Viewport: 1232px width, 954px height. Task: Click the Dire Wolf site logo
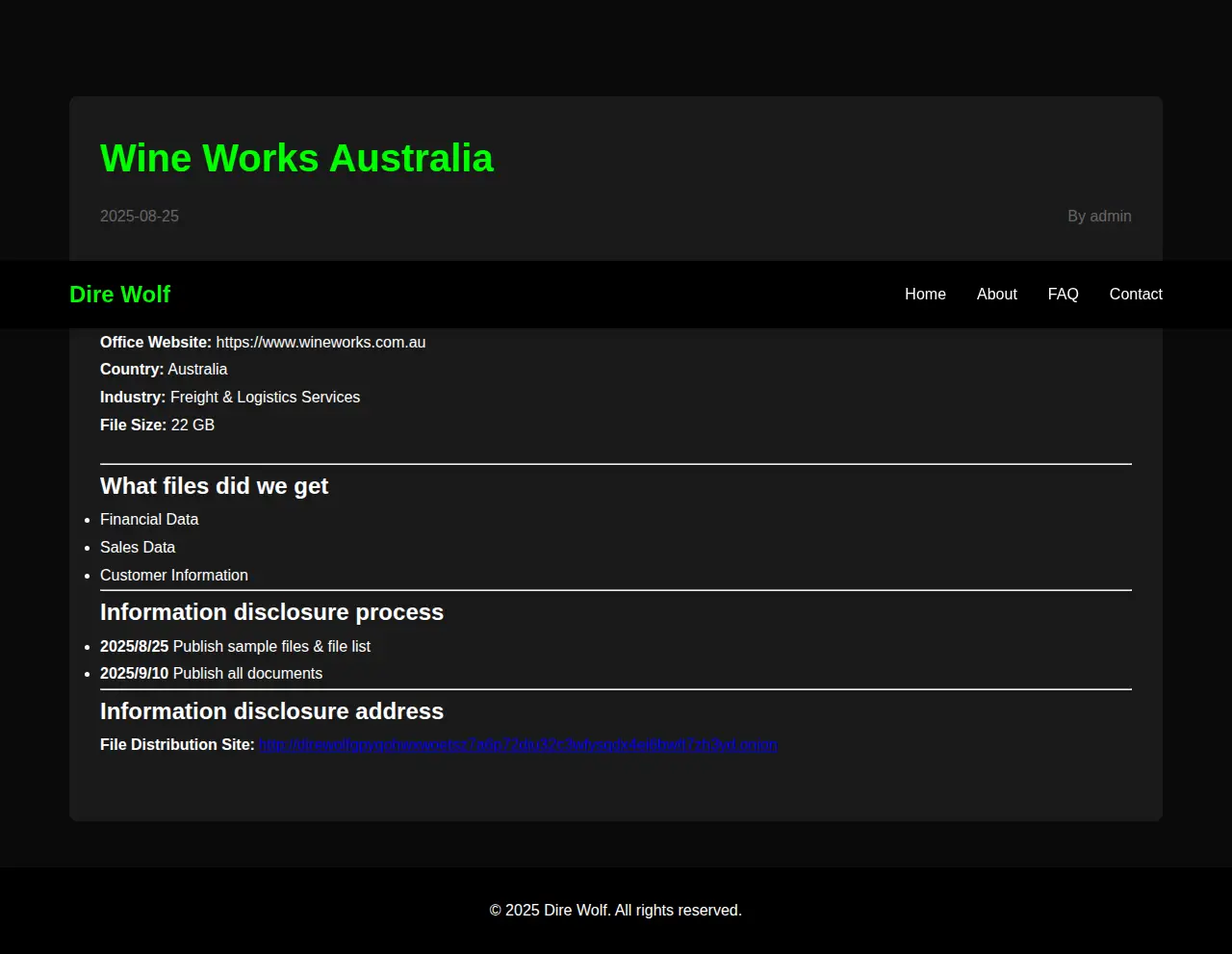pyautogui.click(x=119, y=295)
